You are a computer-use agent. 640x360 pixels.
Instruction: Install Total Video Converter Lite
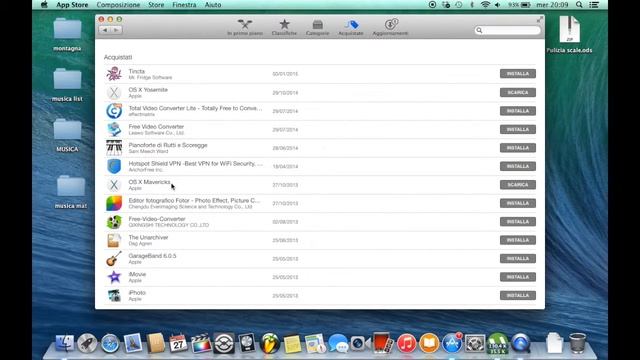(518, 111)
